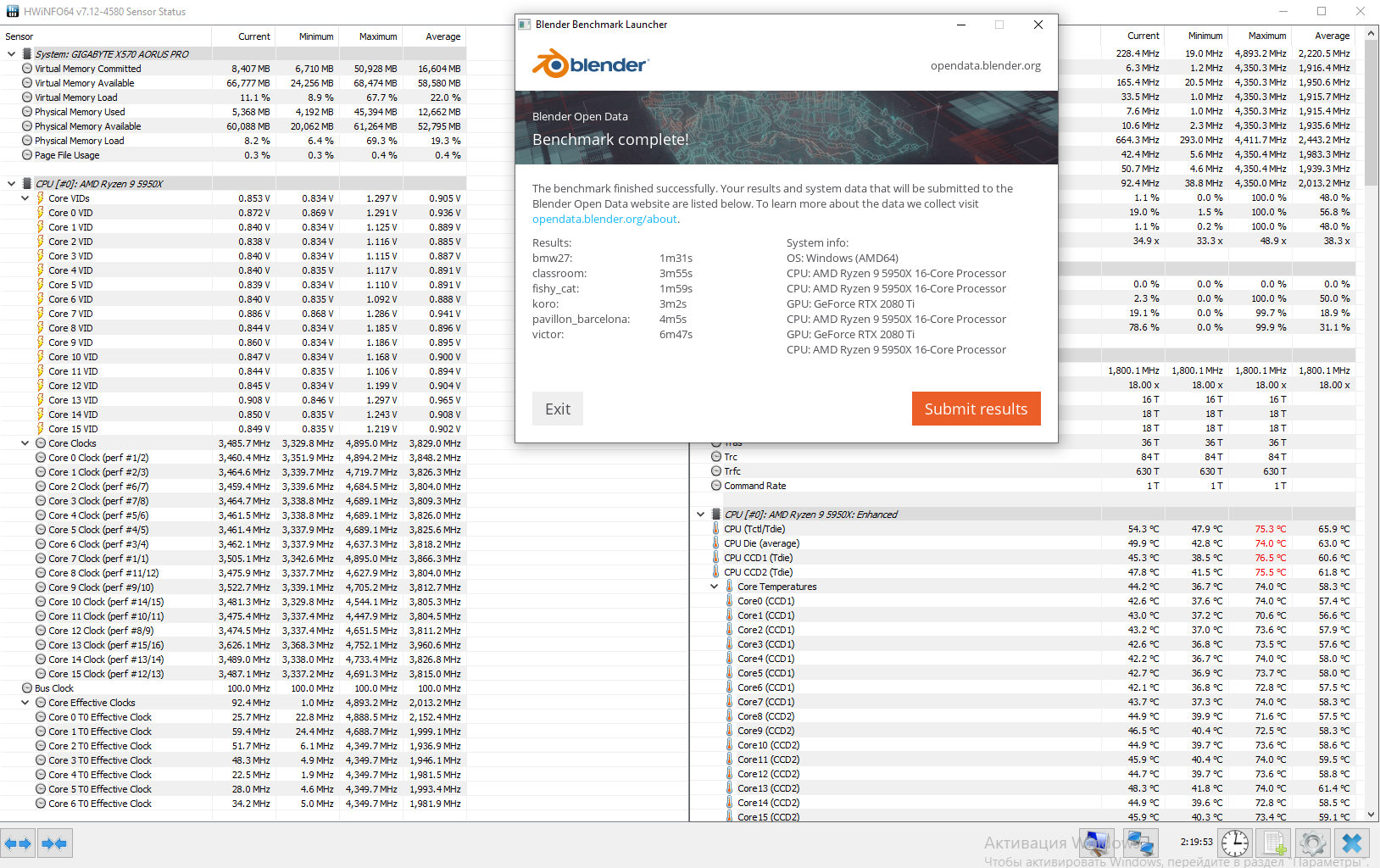This screenshot has height=868, width=1380.
Task: Click the clock icon beside Core 0 Clock
Action: [x=41, y=458]
